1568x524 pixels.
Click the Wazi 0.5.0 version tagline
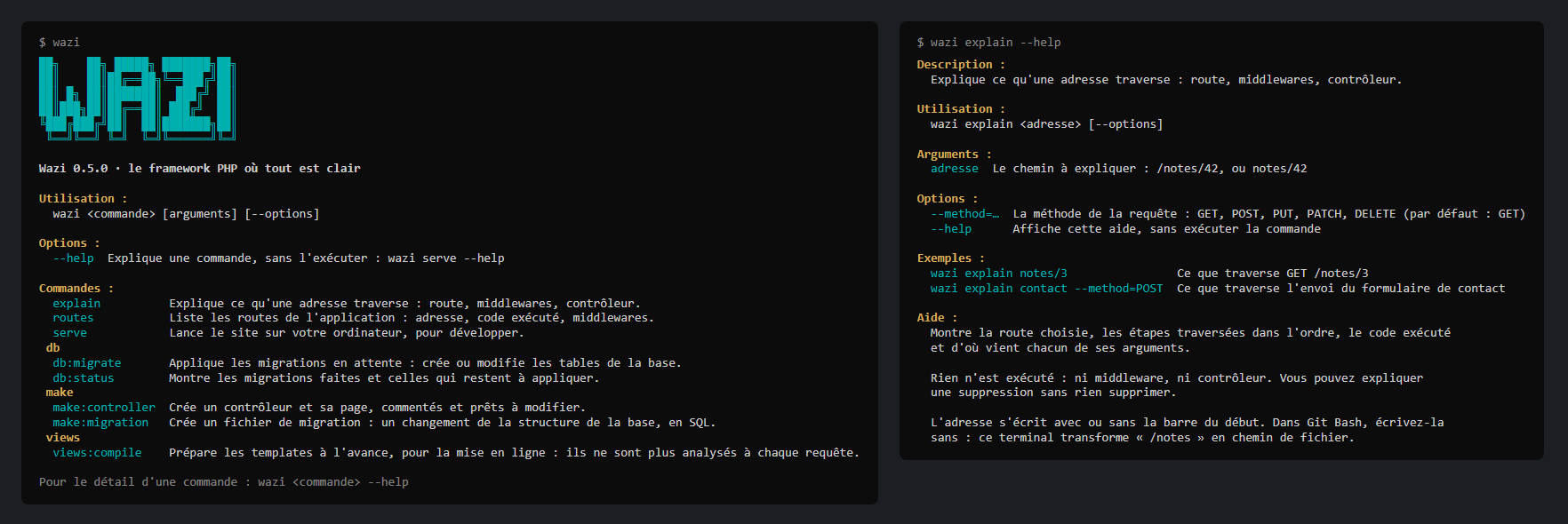pyautogui.click(x=200, y=169)
